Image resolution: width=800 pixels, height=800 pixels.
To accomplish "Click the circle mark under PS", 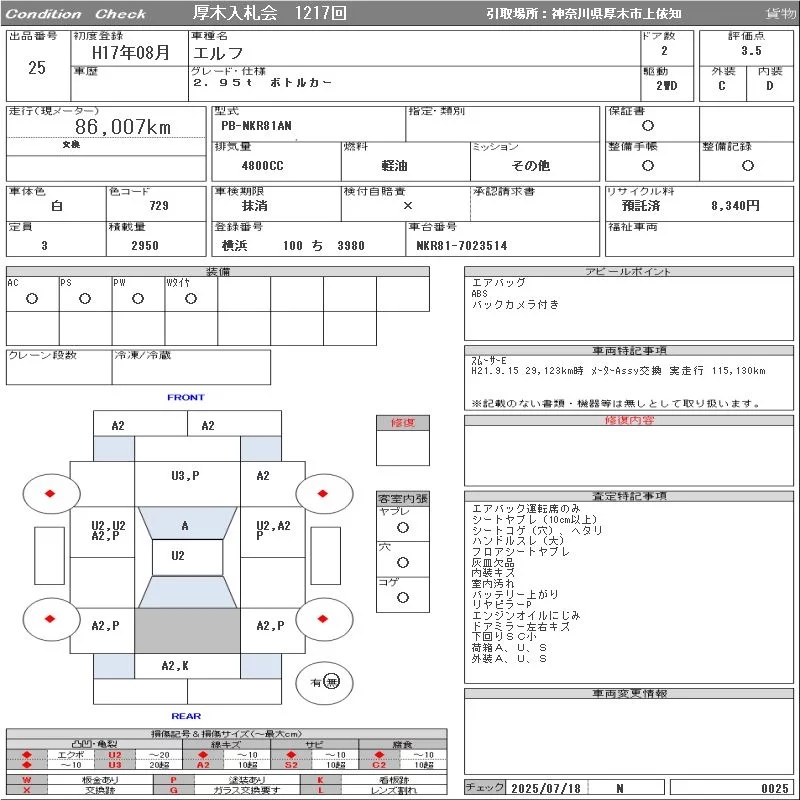I will tap(85, 298).
